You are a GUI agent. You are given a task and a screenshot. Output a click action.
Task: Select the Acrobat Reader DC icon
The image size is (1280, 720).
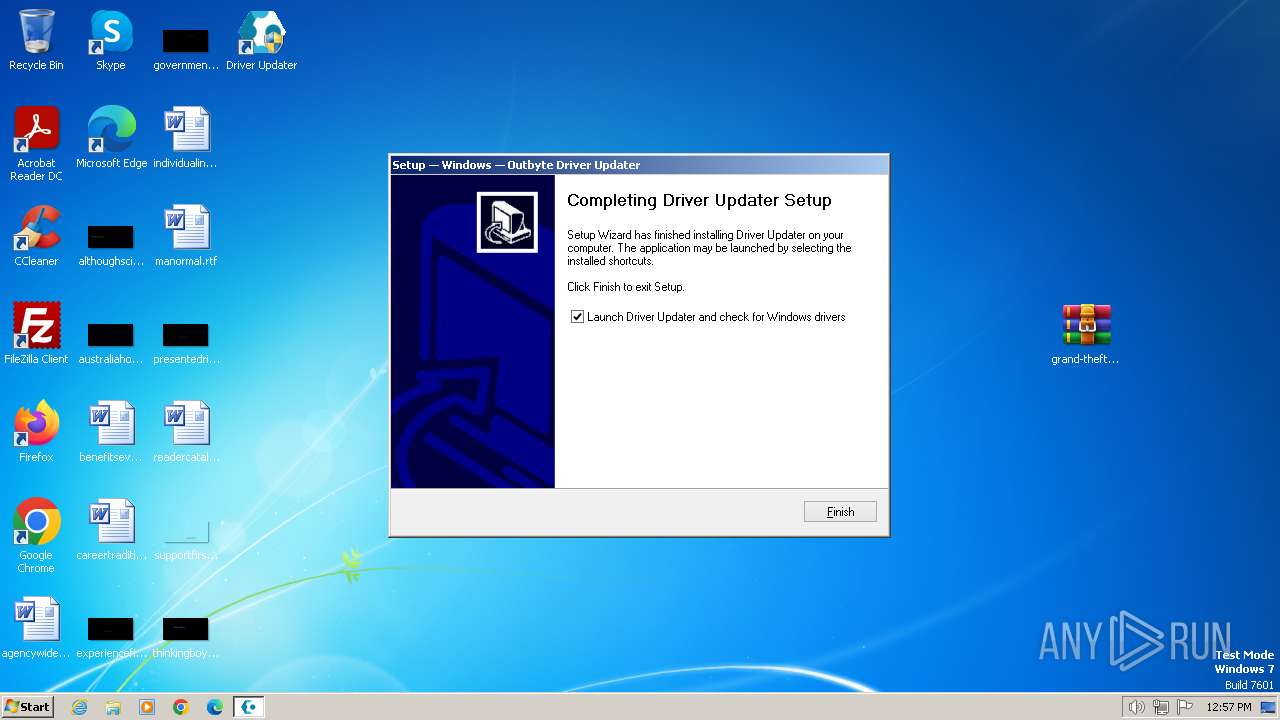click(36, 145)
